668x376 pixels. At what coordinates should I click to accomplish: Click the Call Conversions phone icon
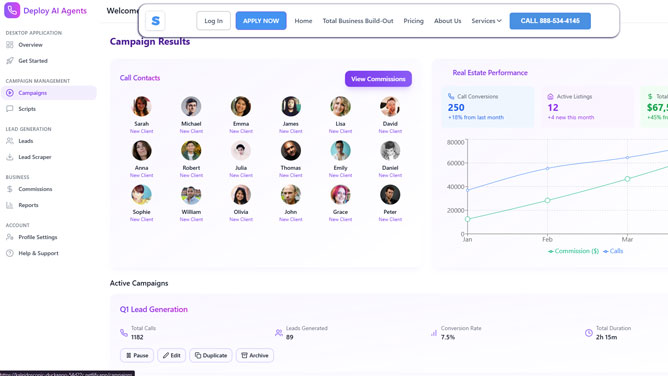[x=451, y=96]
